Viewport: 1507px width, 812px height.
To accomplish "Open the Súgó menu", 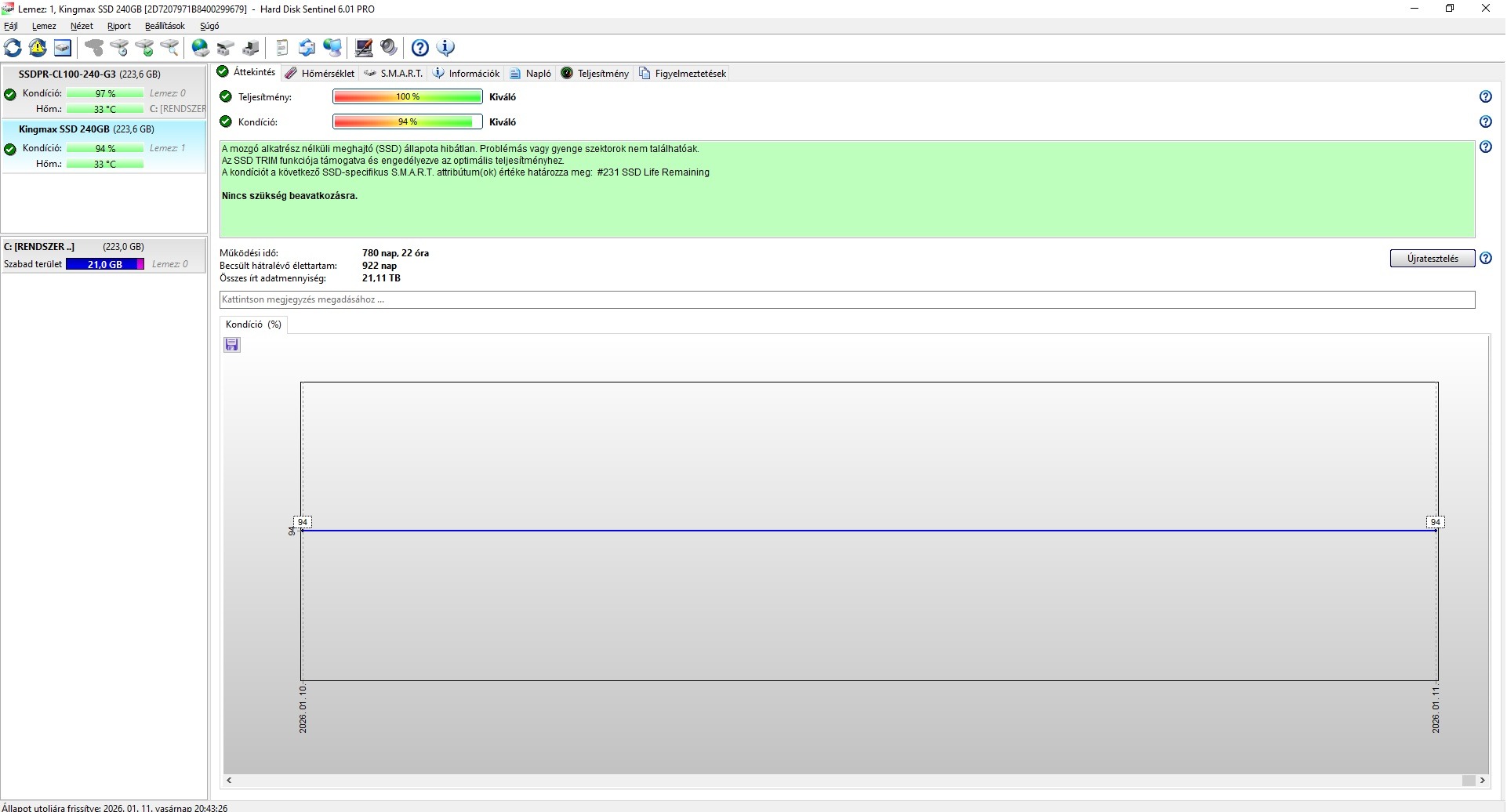I will tap(209, 26).
